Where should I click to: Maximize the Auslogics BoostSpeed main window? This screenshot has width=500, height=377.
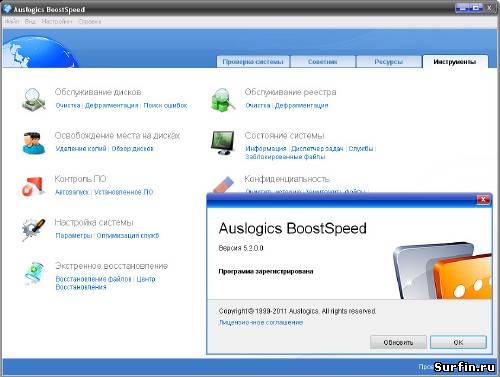[476, 8]
